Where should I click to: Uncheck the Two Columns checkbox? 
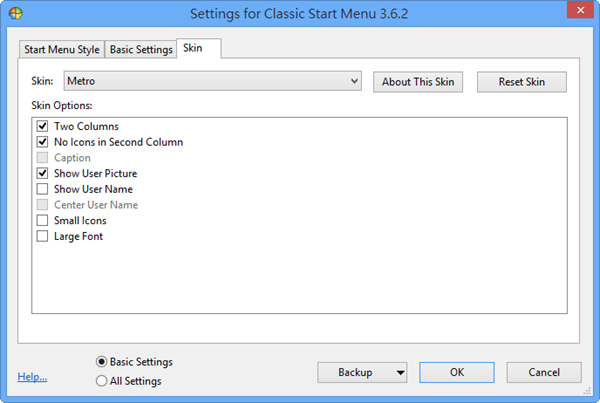[x=42, y=127]
